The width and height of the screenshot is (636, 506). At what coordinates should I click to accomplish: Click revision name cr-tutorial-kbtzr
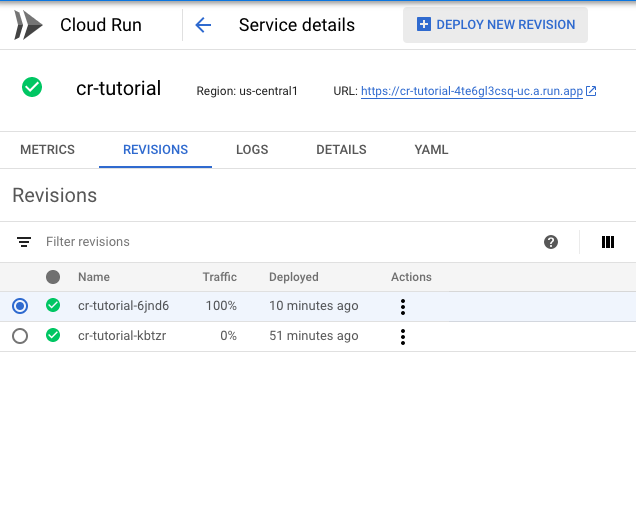pos(122,336)
